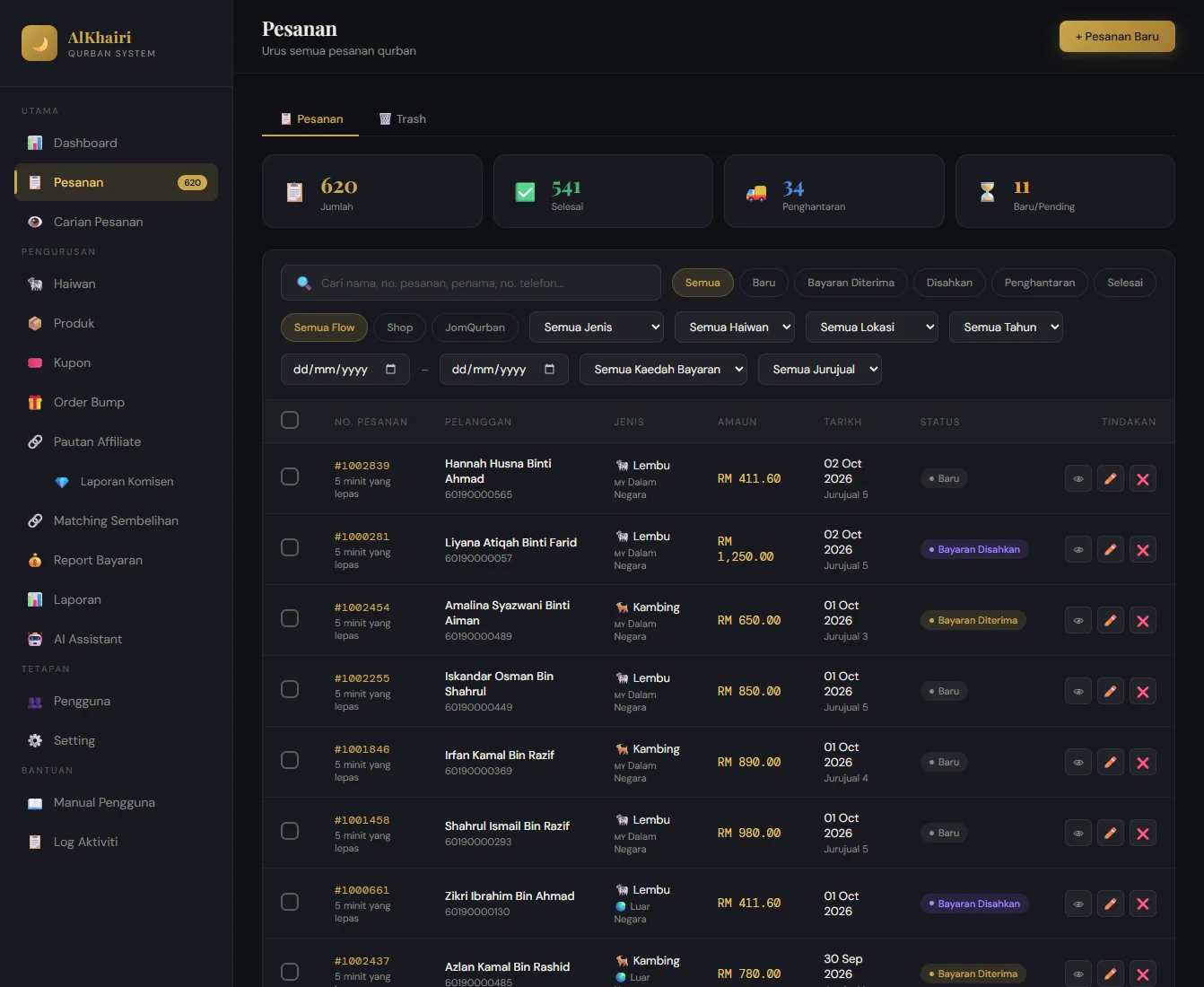
Task: Tick checkbox for Iskandar Osman Bin Shahrul
Action: click(290, 689)
